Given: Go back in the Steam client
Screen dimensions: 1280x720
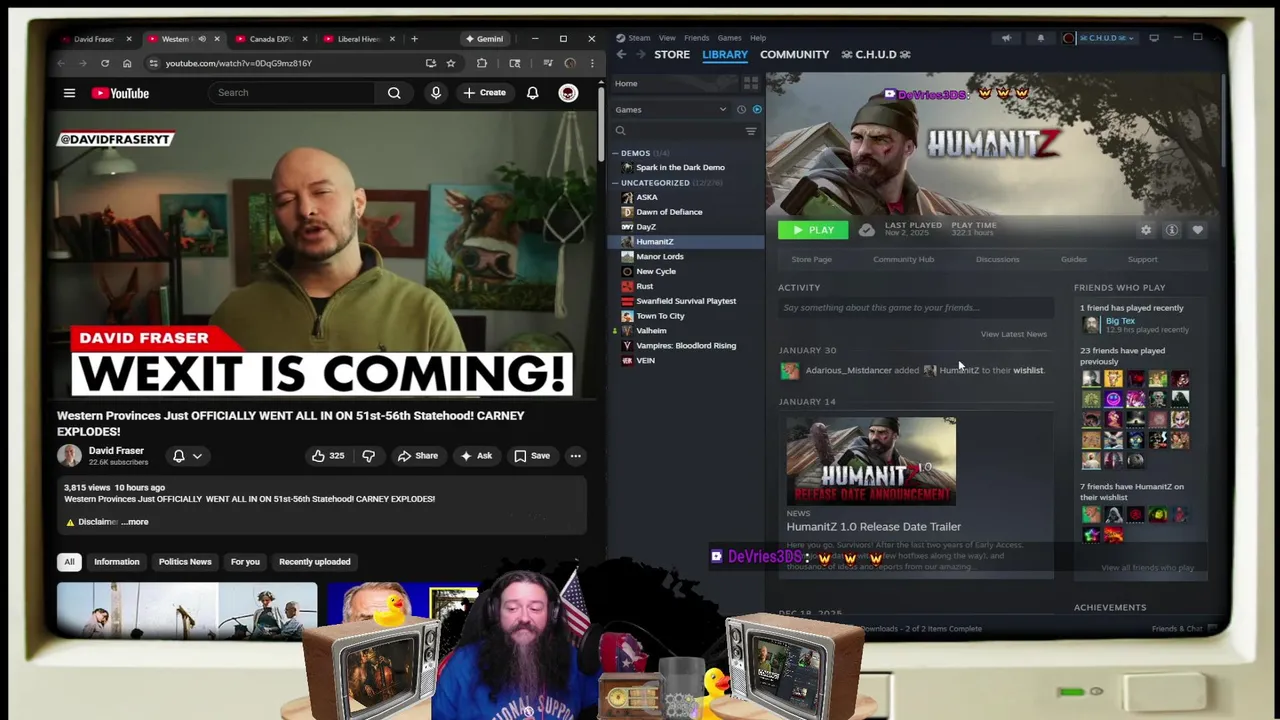Looking at the screenshot, I should 621,54.
